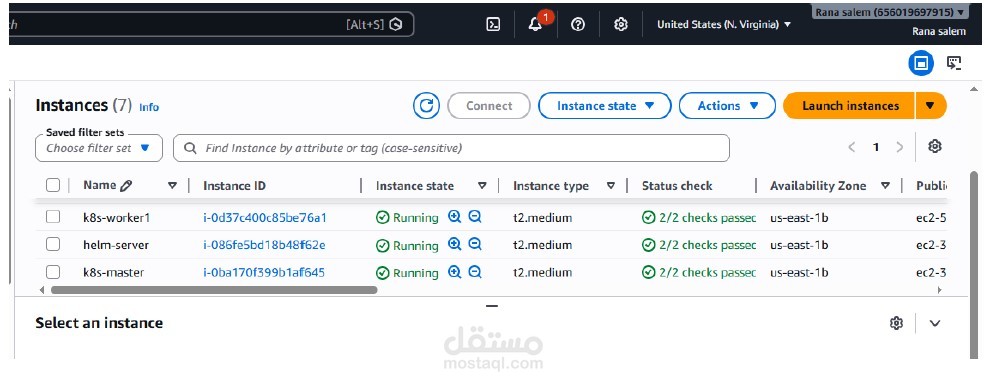Open the notifications bell
The height and width of the screenshot is (380, 988).
click(x=536, y=24)
